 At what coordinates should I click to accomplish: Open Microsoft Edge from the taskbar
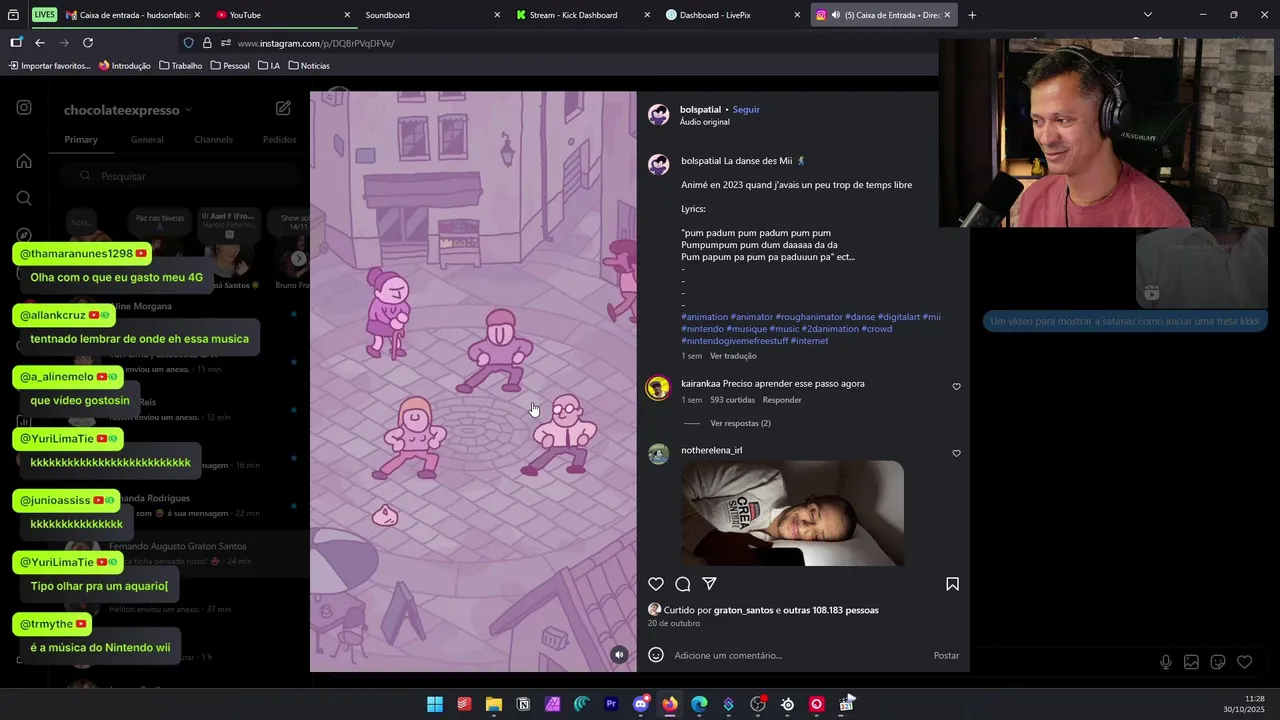[x=699, y=704]
